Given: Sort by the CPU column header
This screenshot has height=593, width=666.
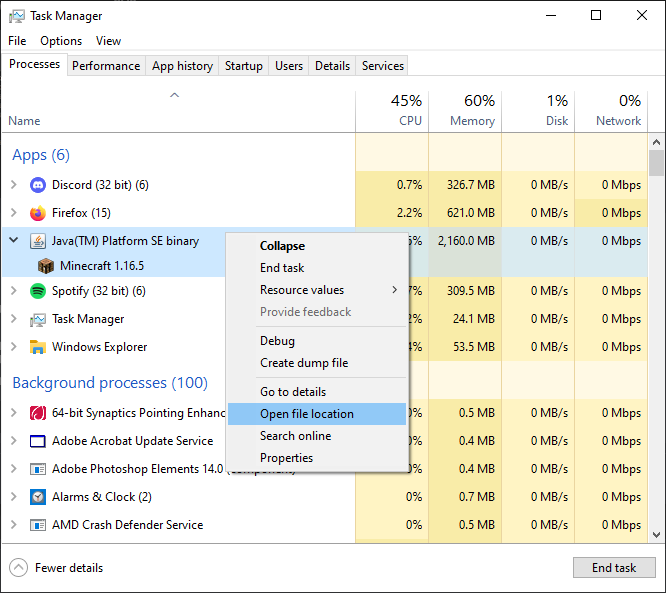Looking at the screenshot, I should point(392,111).
